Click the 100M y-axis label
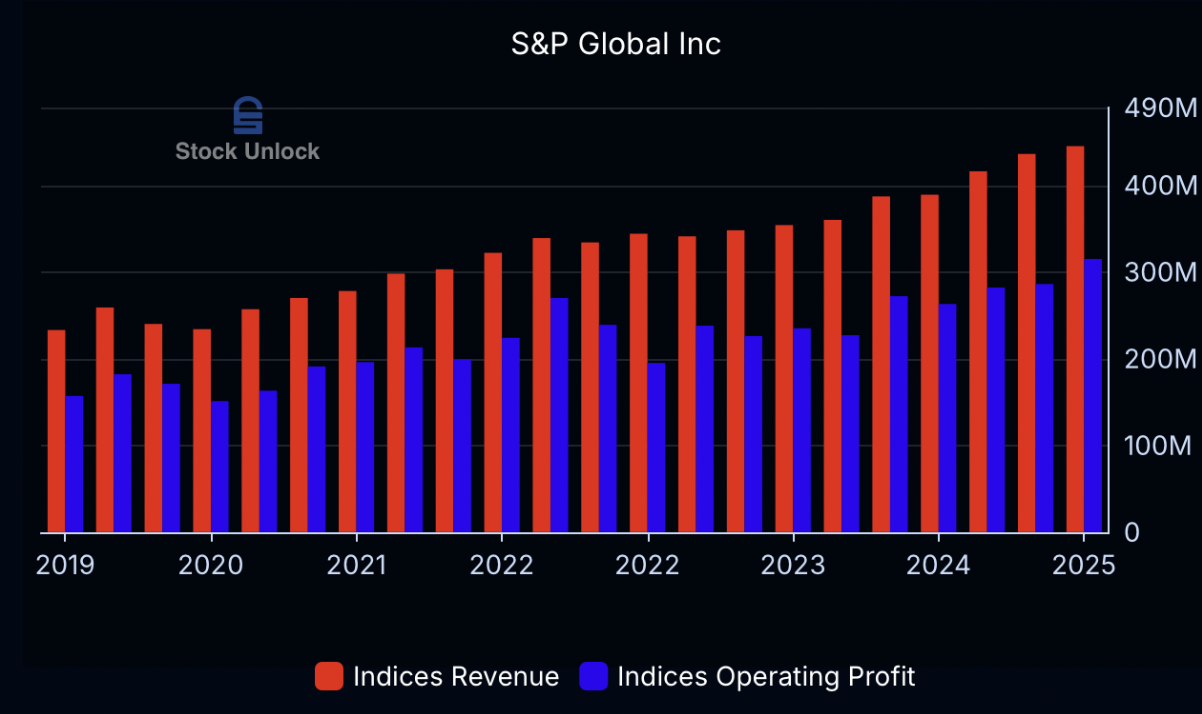Viewport: 1202px width, 714px height. point(1160,446)
